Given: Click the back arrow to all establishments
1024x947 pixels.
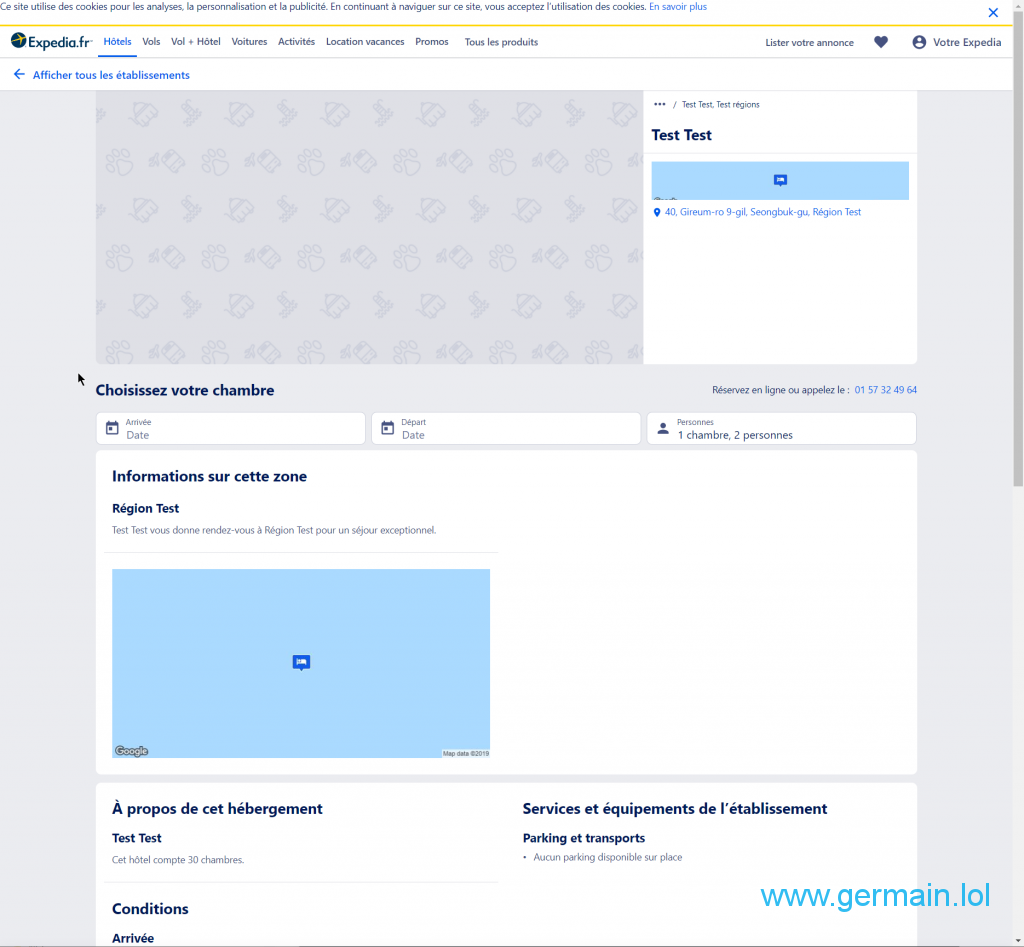Looking at the screenshot, I should (x=19, y=75).
